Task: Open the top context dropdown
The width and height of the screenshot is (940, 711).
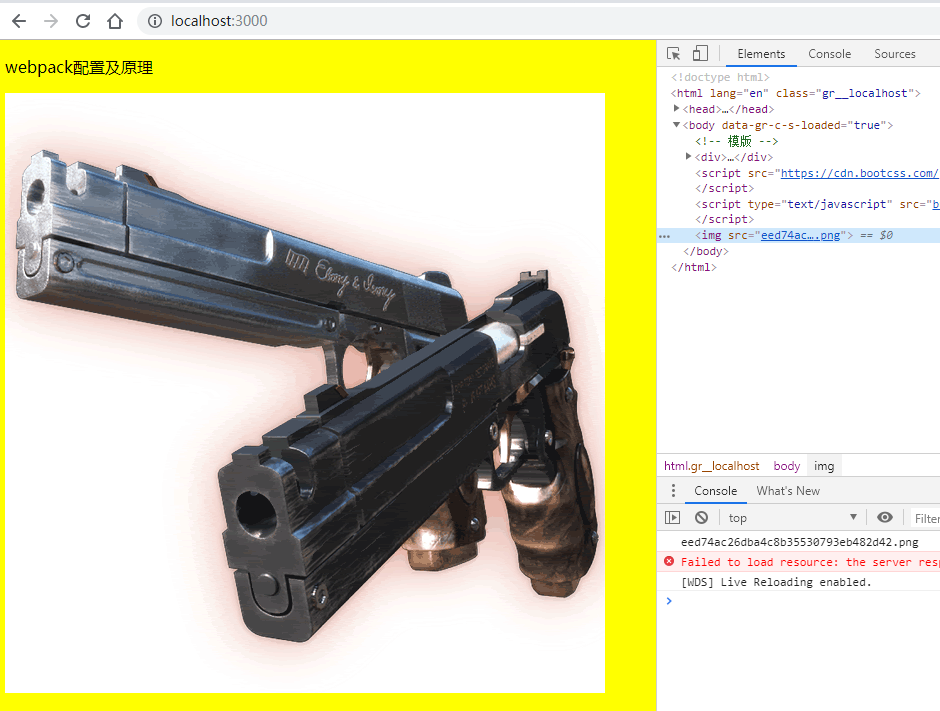Action: (791, 517)
